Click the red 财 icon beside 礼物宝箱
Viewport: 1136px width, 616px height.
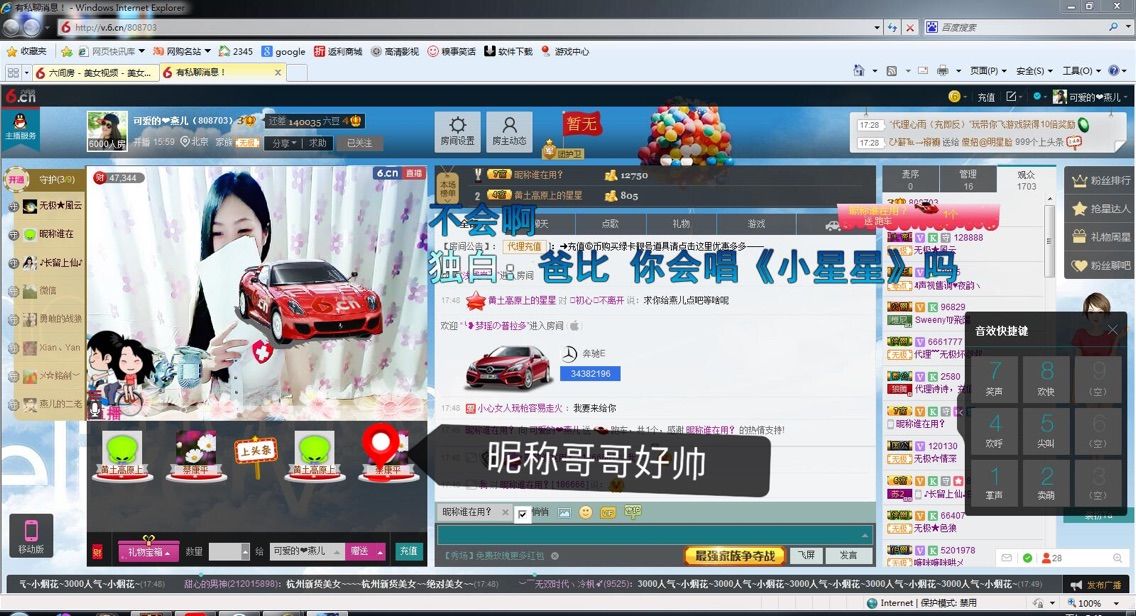coord(97,552)
